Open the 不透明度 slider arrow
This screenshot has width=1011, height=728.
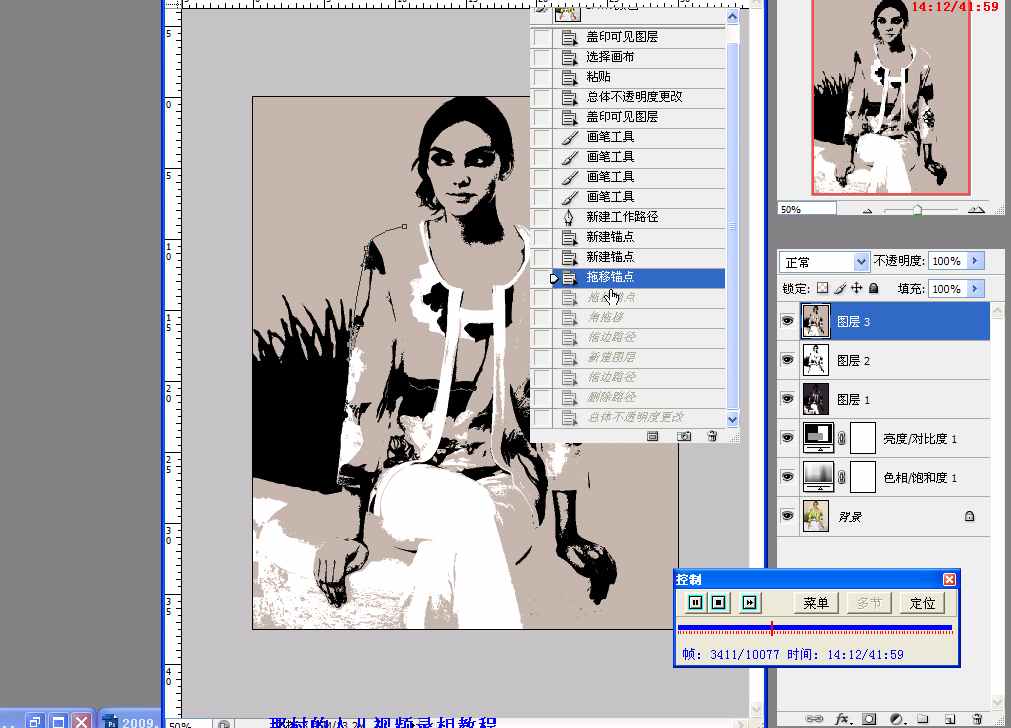pos(975,261)
